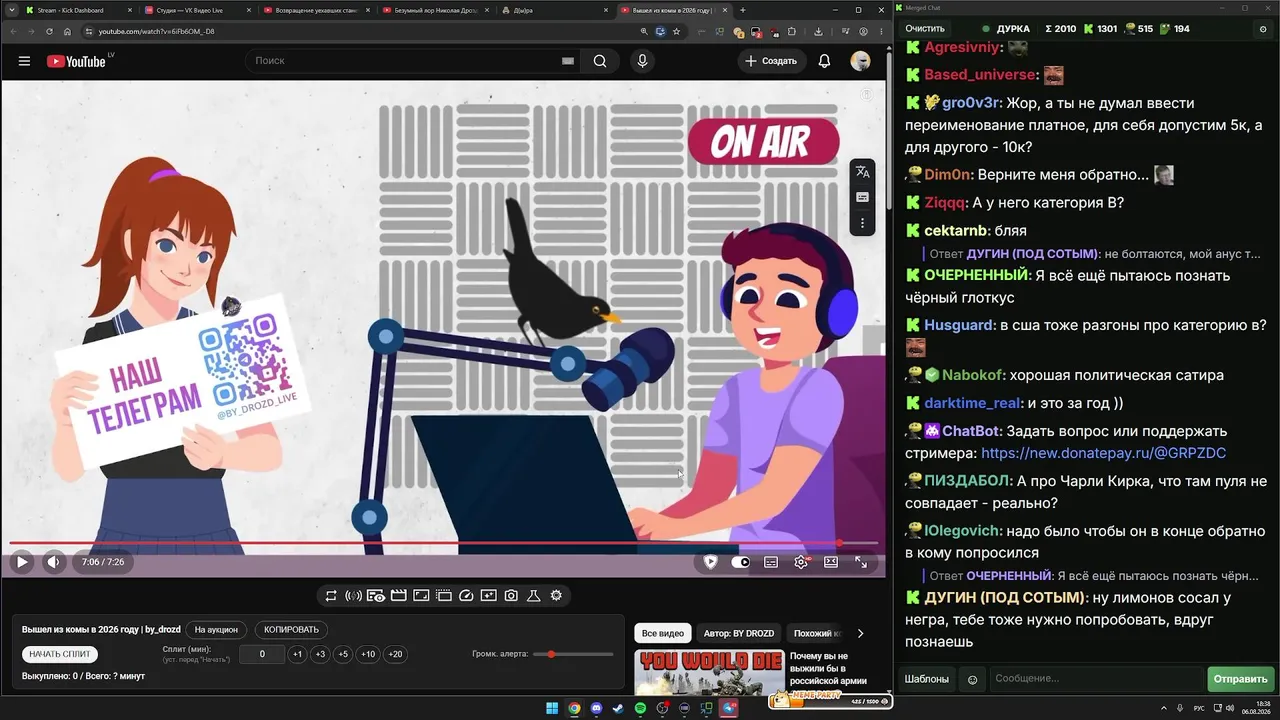1280x720 pixels.
Task: Click the YouTube search magnifier button
Action: coord(600,61)
